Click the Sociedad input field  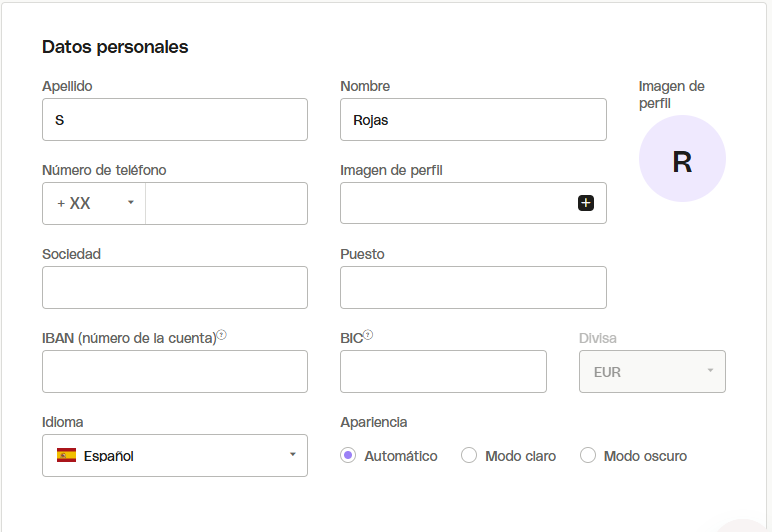pos(174,288)
